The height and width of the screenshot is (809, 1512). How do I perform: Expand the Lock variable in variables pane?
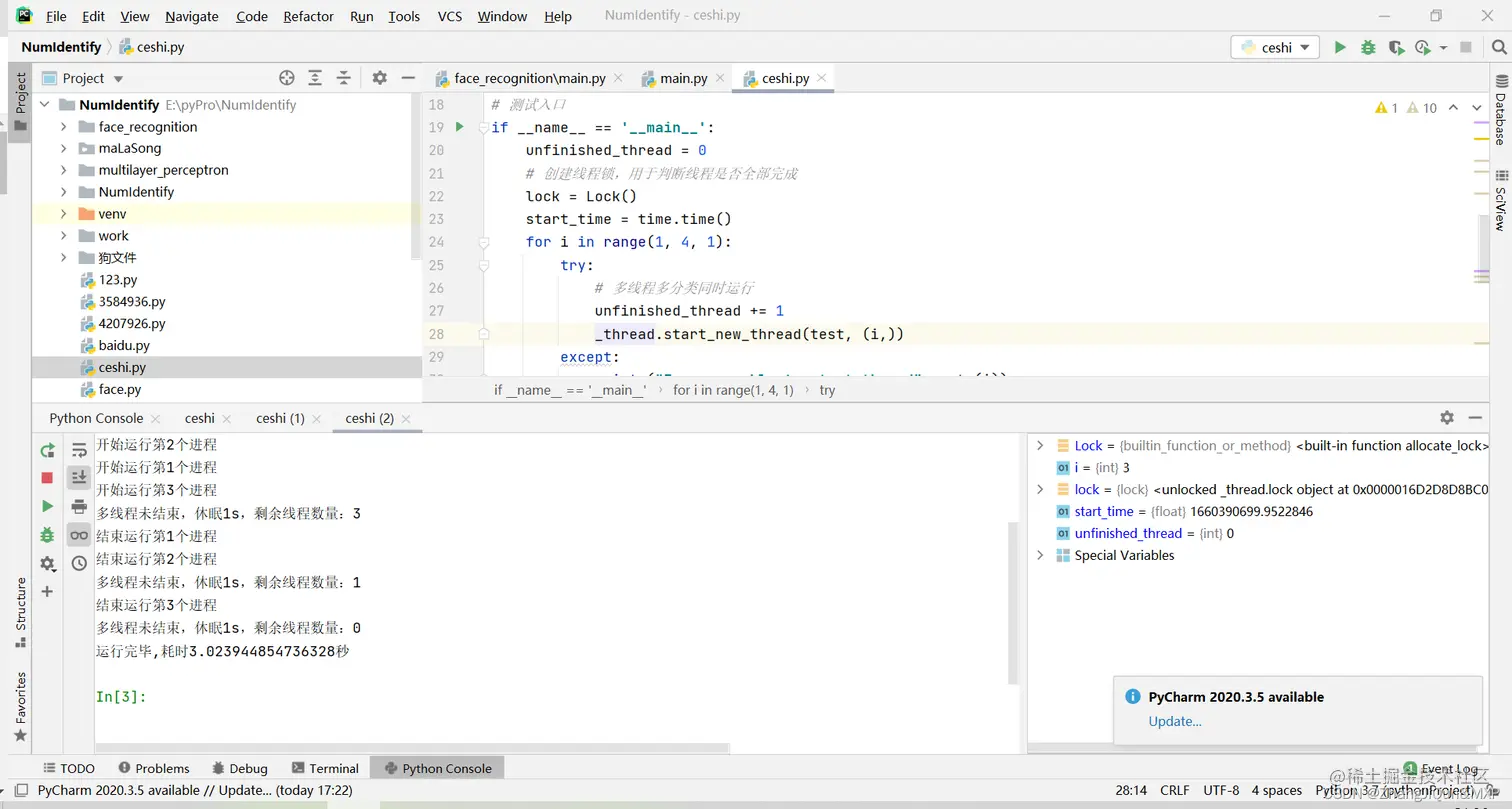click(x=1040, y=446)
